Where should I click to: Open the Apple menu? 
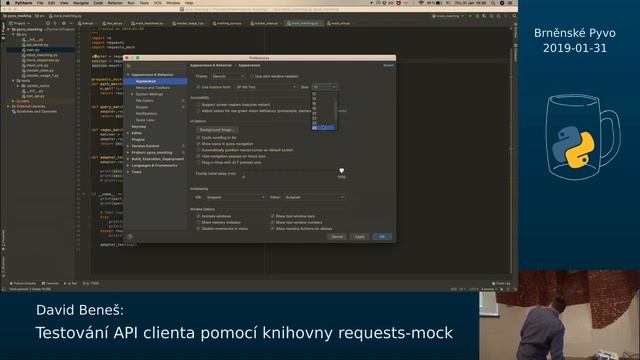[7, 3]
